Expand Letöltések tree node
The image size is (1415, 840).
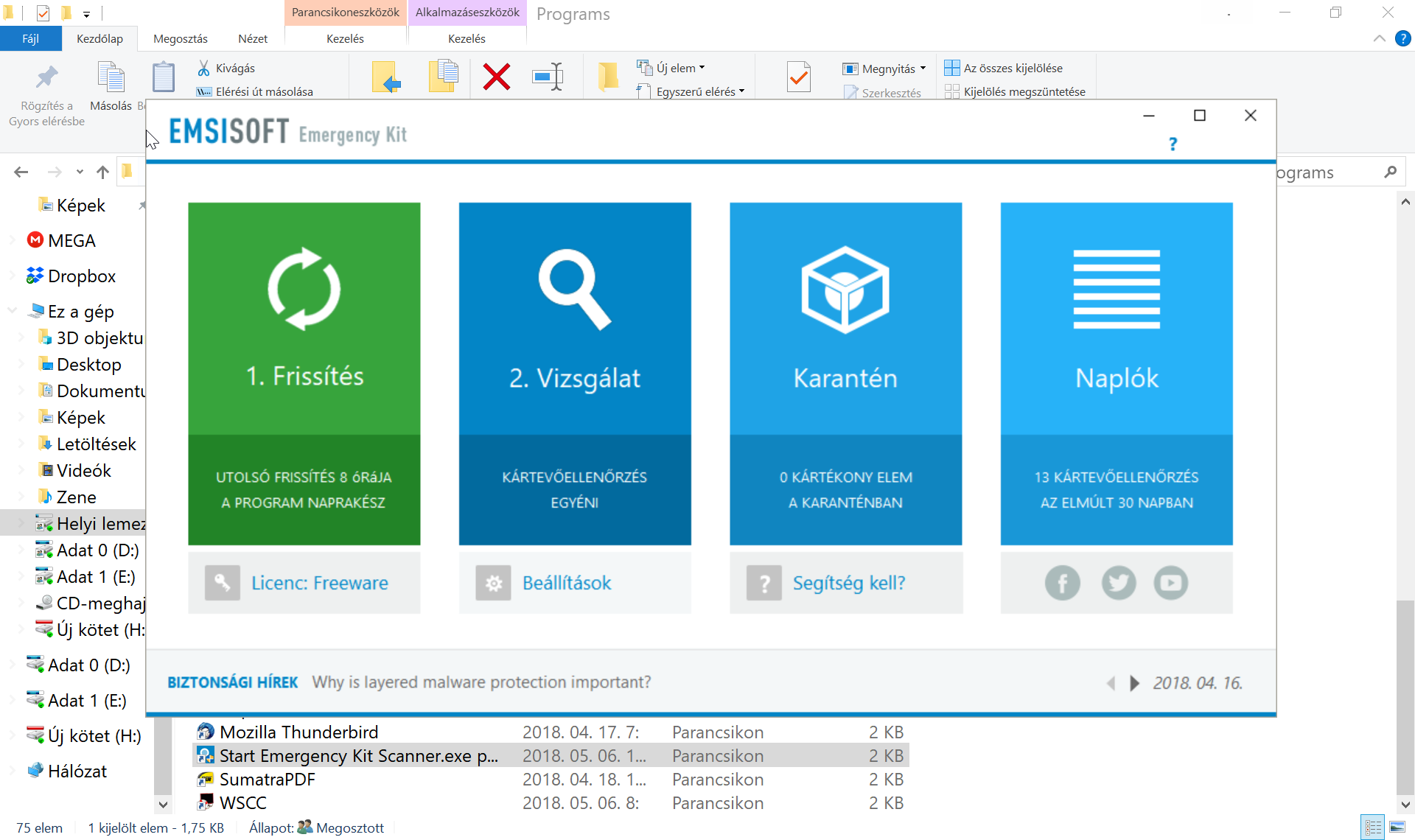[21, 444]
